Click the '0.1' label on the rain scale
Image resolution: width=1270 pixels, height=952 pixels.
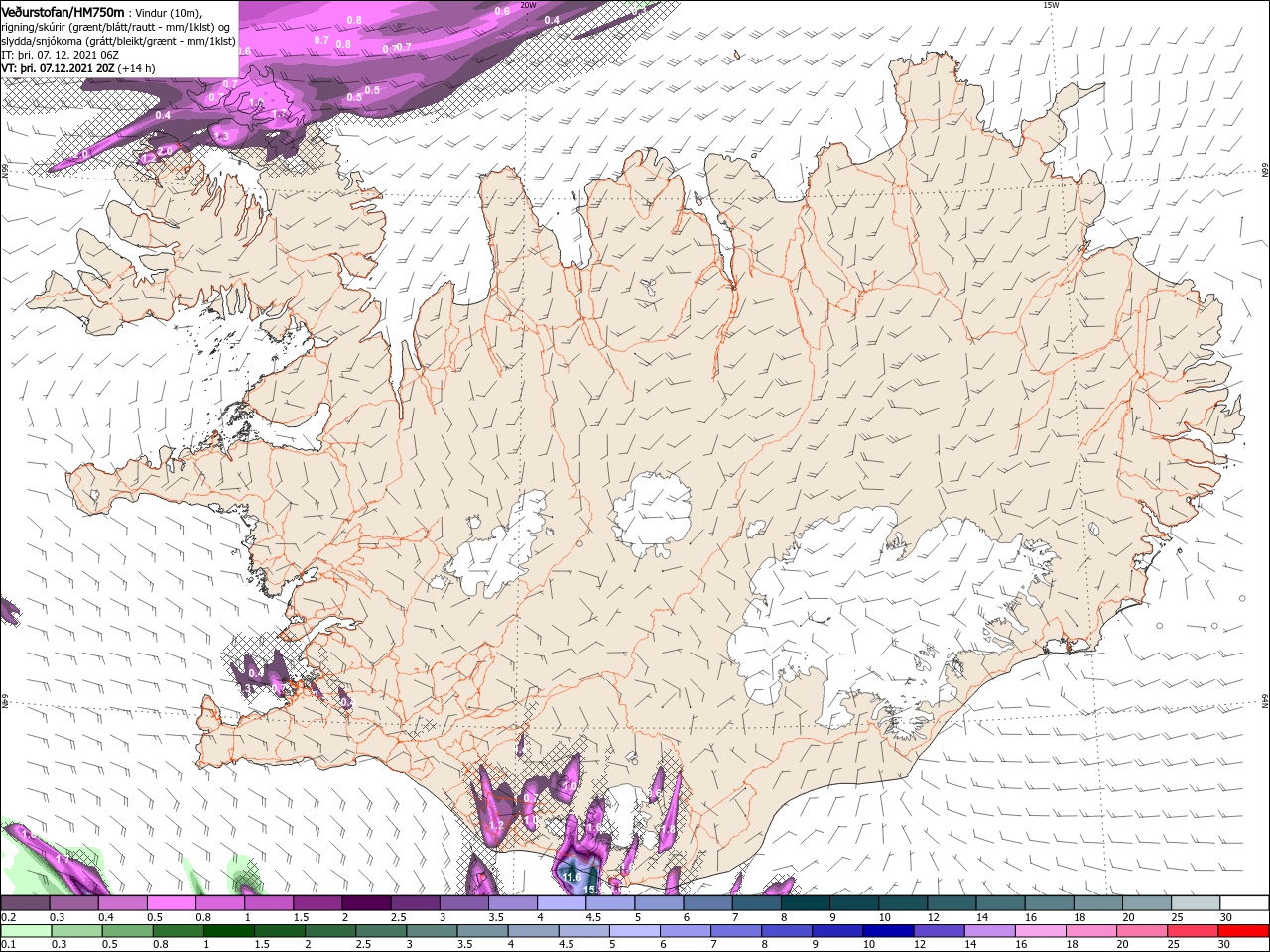[x=8, y=945]
